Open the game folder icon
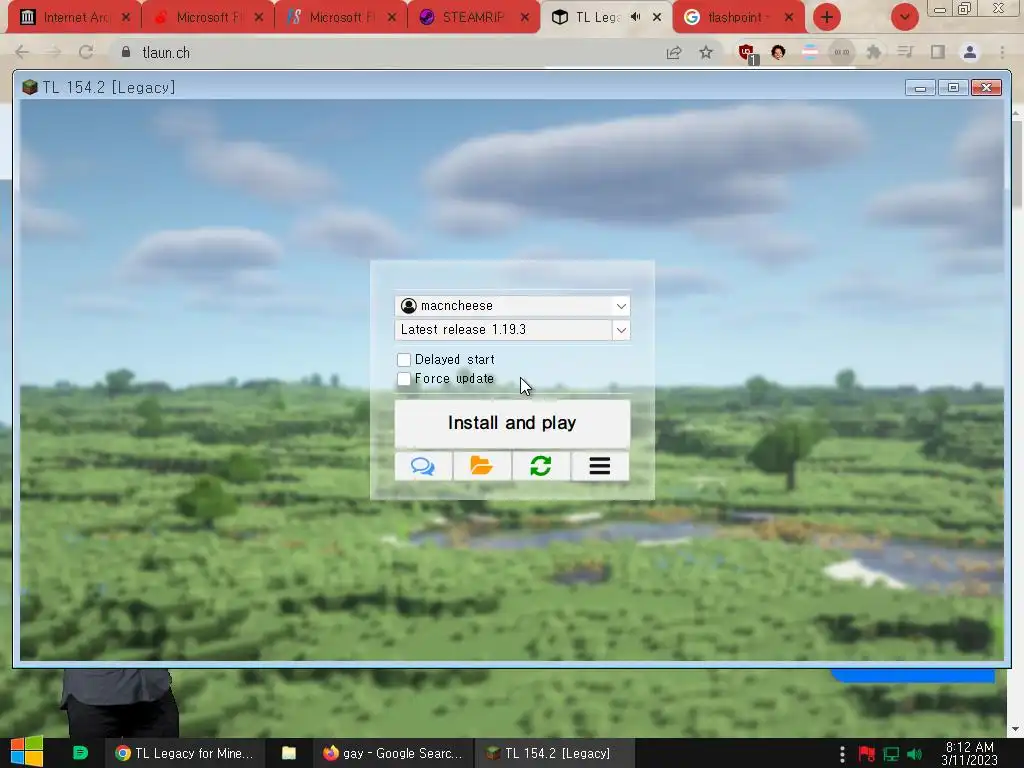The width and height of the screenshot is (1024, 768). tap(481, 466)
